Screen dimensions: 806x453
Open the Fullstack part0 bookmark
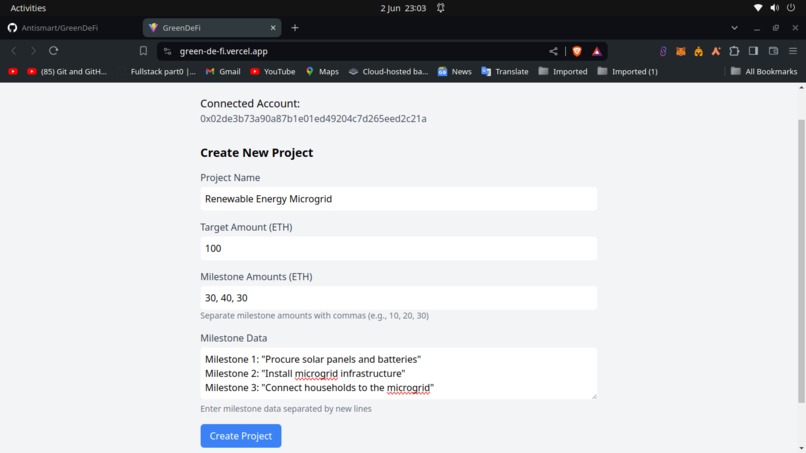coord(163,71)
